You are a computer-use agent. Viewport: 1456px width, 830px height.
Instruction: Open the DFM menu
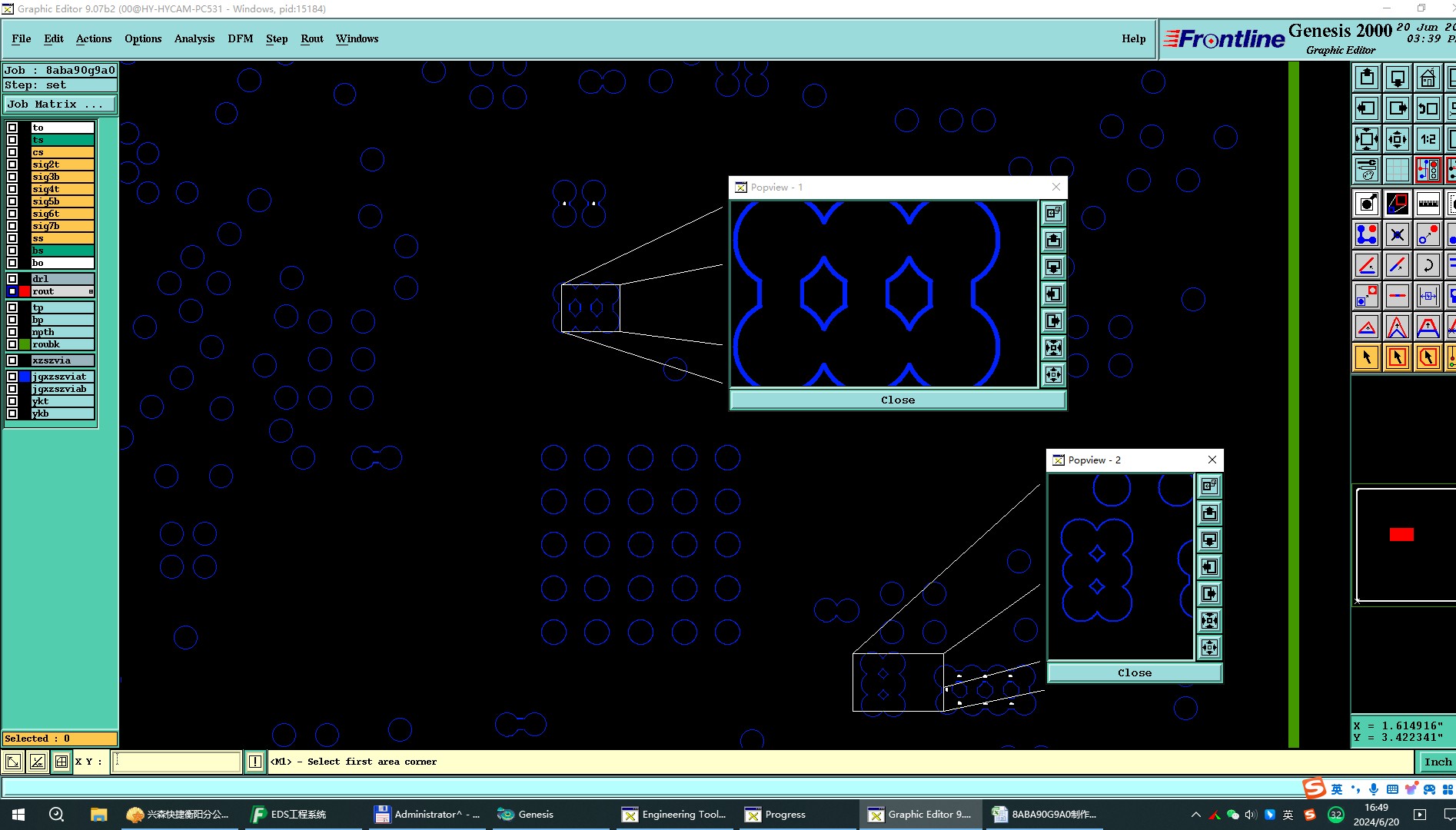click(241, 38)
